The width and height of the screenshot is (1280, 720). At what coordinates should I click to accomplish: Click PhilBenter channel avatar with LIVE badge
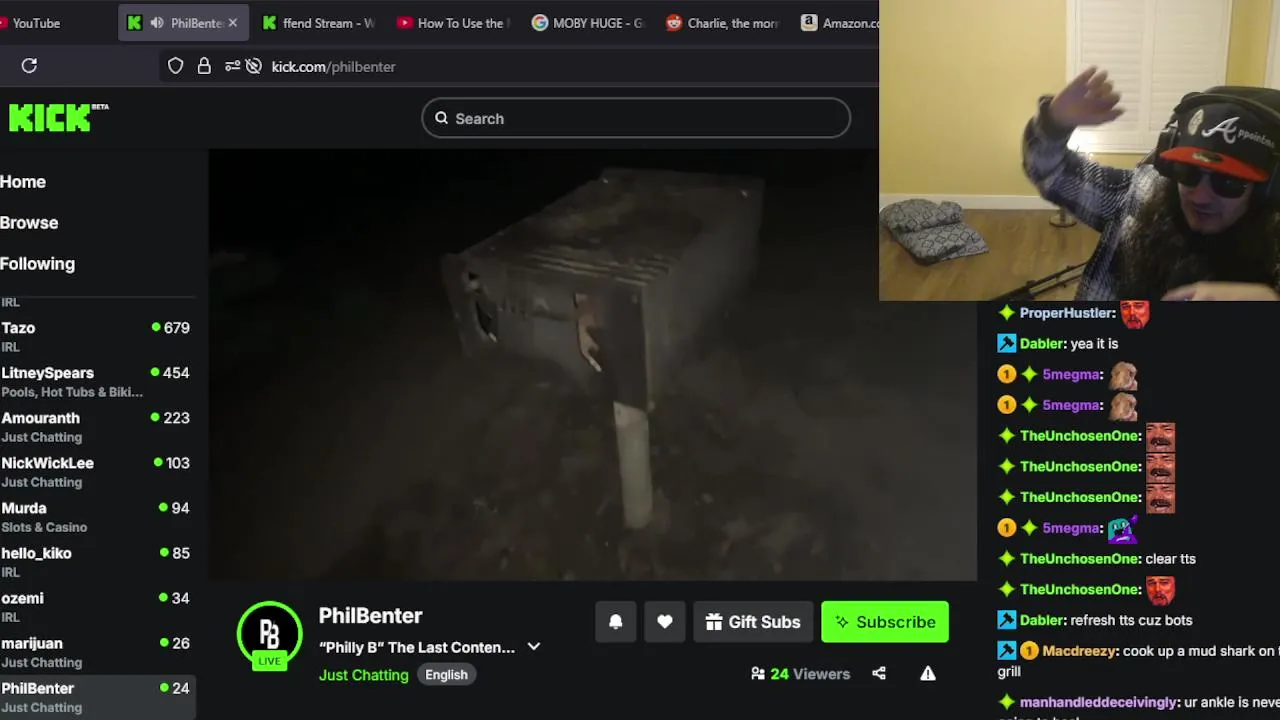(269, 635)
